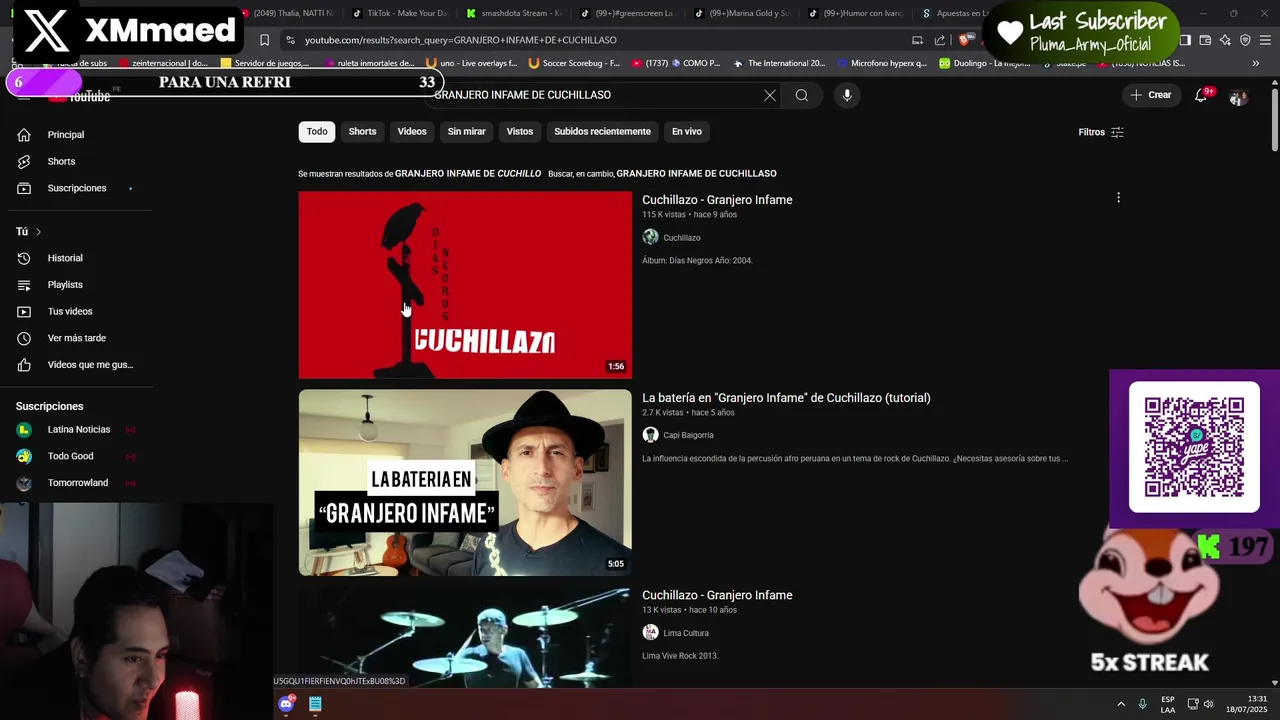1280x720 pixels.
Task: Open Lima Cultura channel avatar
Action: (650, 633)
